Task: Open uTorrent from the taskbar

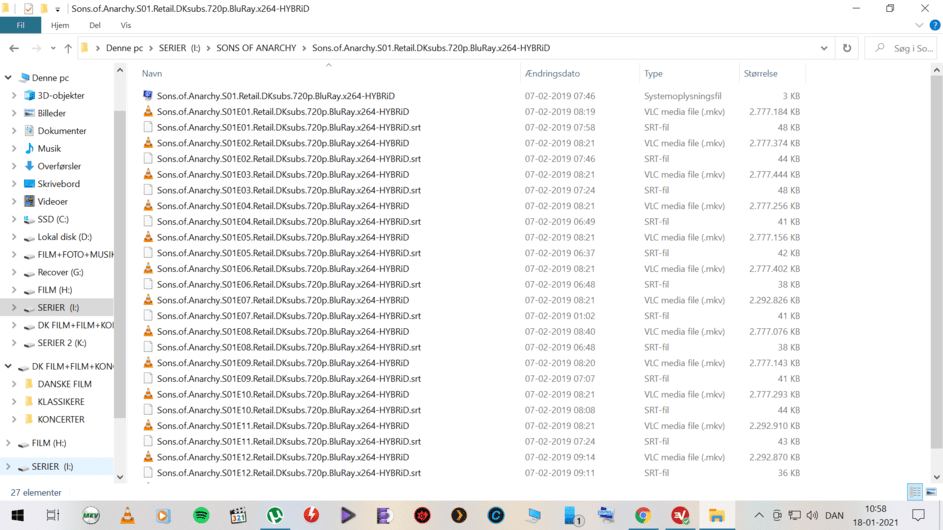Action: 275,516
